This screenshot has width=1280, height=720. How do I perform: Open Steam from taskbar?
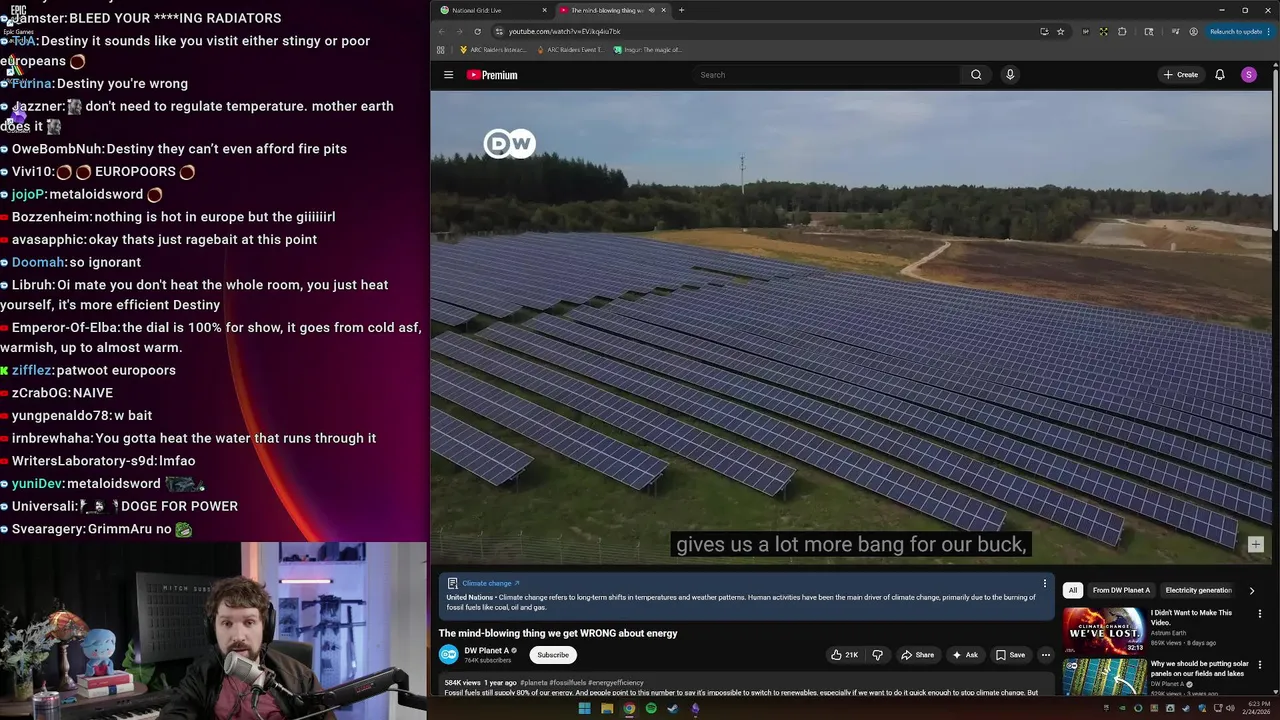[673, 709]
